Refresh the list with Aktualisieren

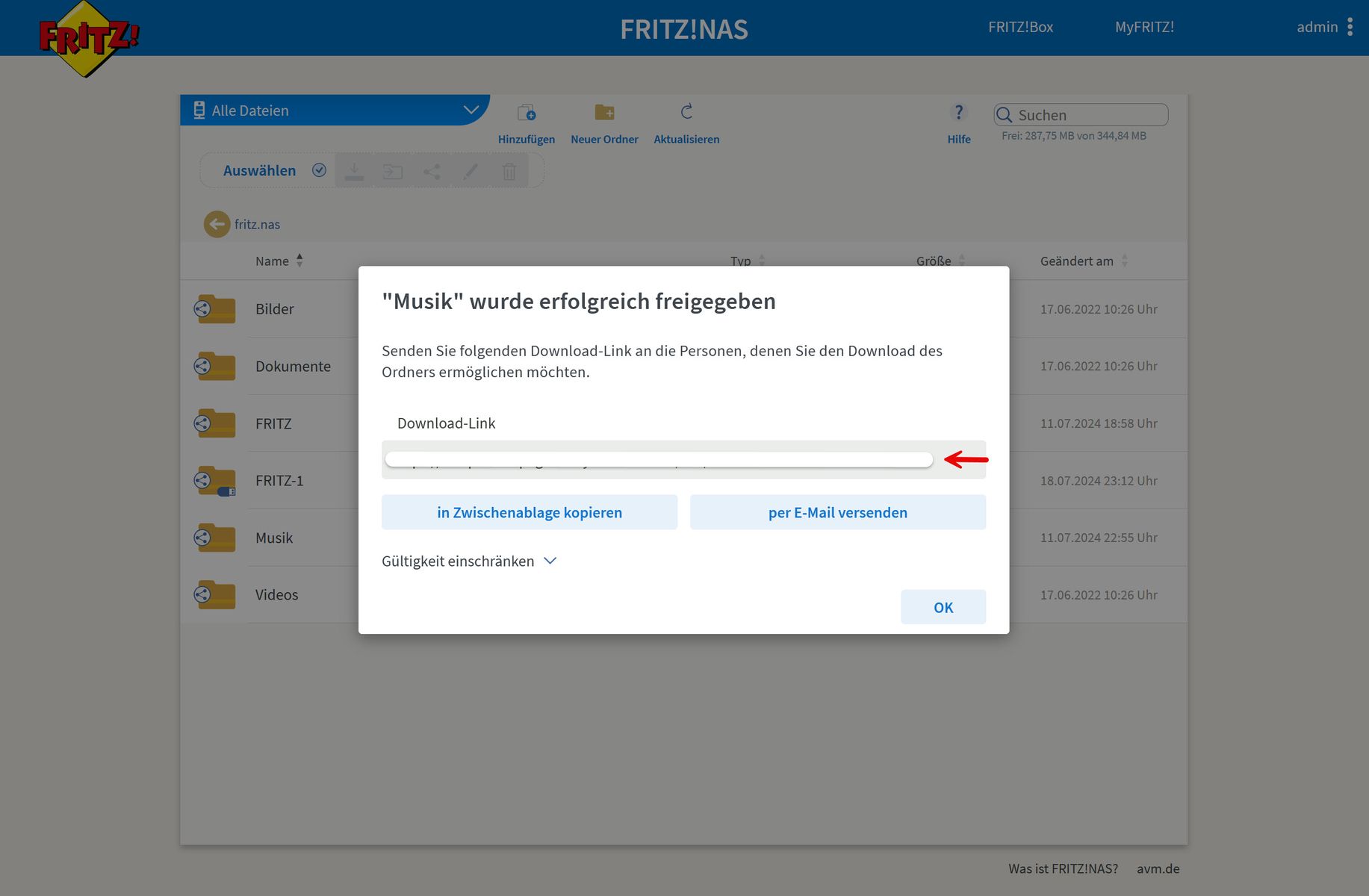[686, 112]
